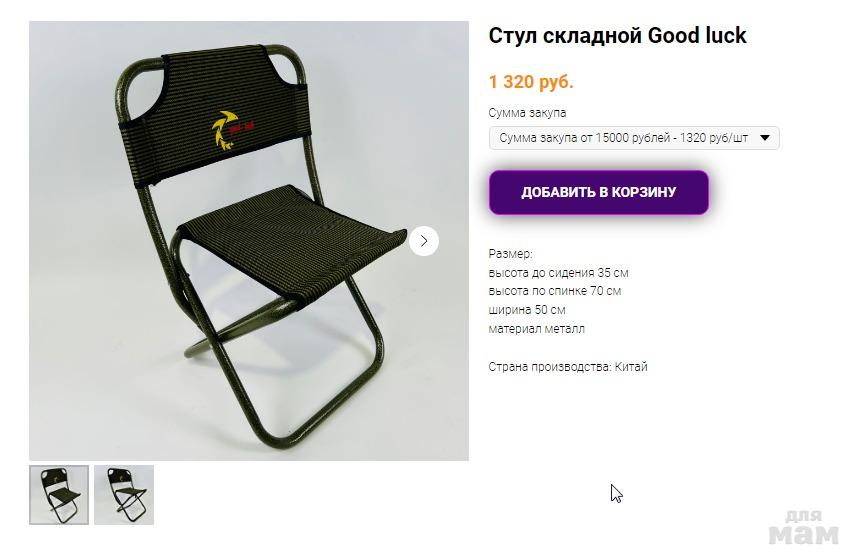The width and height of the screenshot is (854, 559).
Task: Show the next product photo with the arrow
Action: [x=424, y=241]
